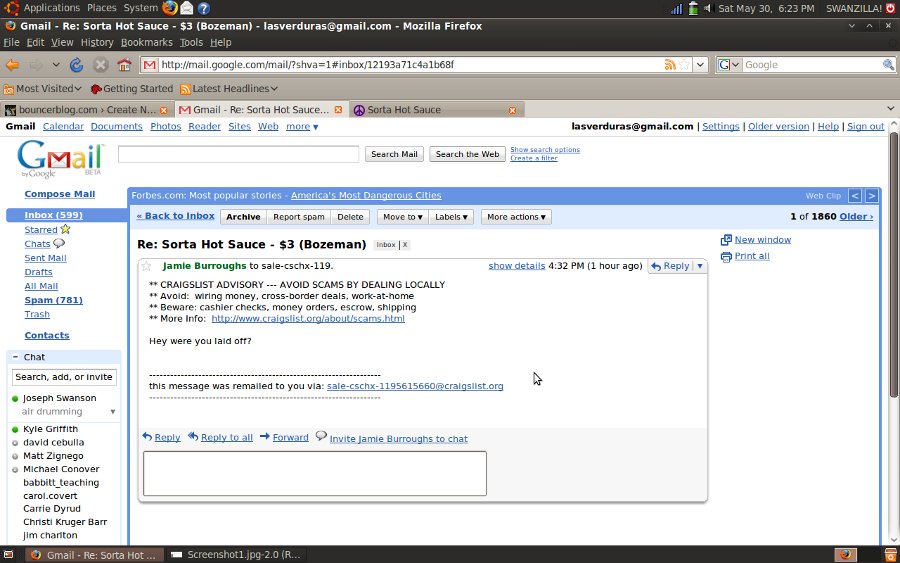Open the craigslist scams info link

[x=308, y=319]
